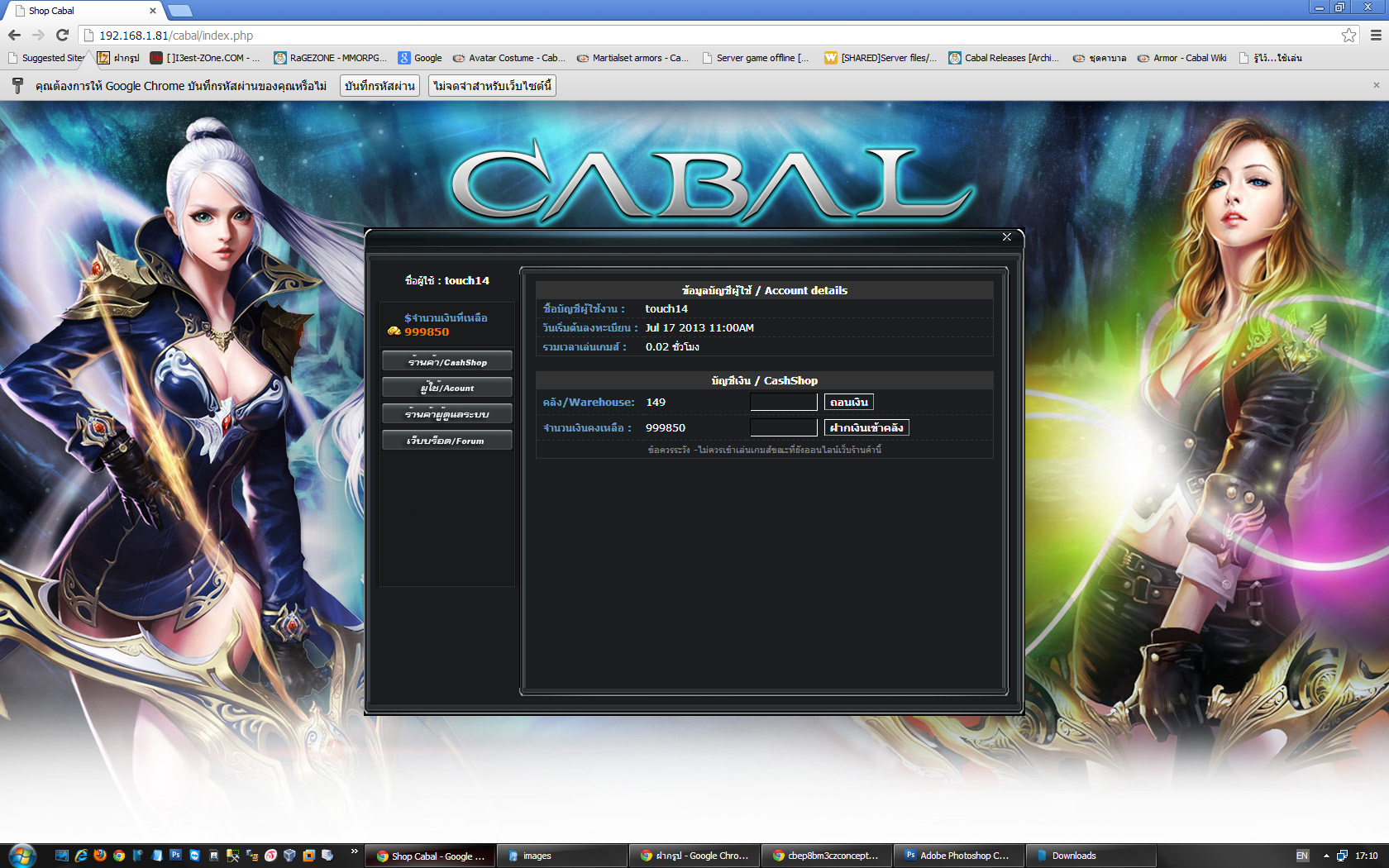The height and width of the screenshot is (868, 1389).
Task: Open the taskbar clock showing 17:10
Action: click(1367, 856)
